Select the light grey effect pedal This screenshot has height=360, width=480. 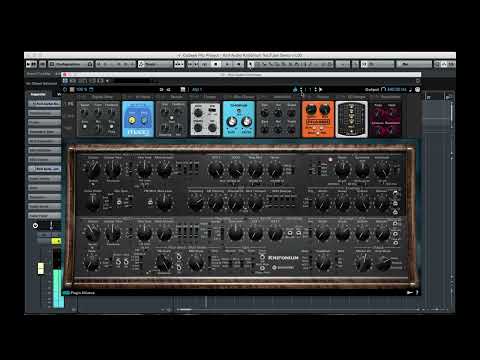tap(205, 119)
